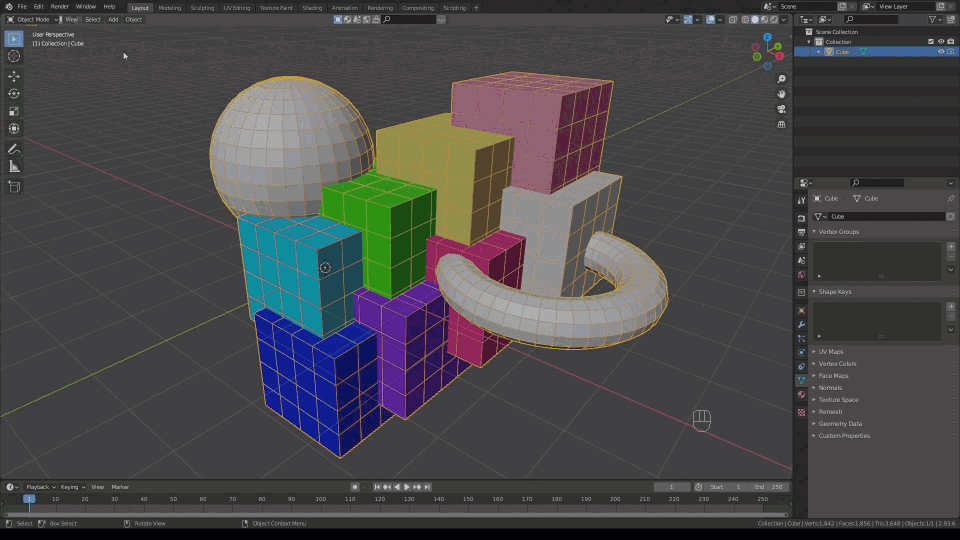This screenshot has width=960, height=540.
Task: Choose the Scale tool
Action: (x=14, y=111)
